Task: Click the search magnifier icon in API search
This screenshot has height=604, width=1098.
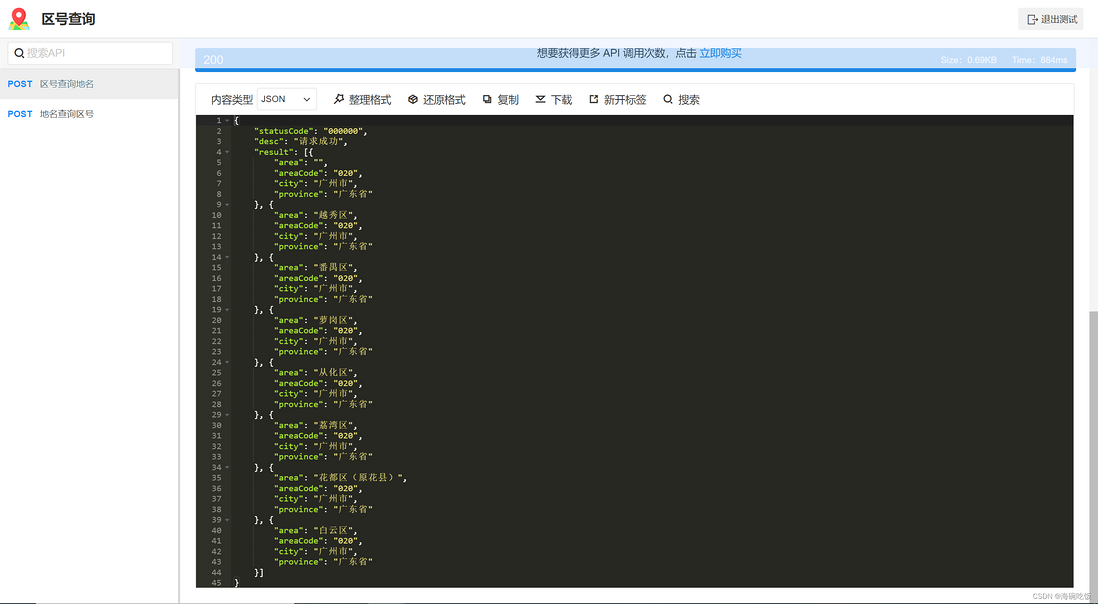Action: pos(19,53)
